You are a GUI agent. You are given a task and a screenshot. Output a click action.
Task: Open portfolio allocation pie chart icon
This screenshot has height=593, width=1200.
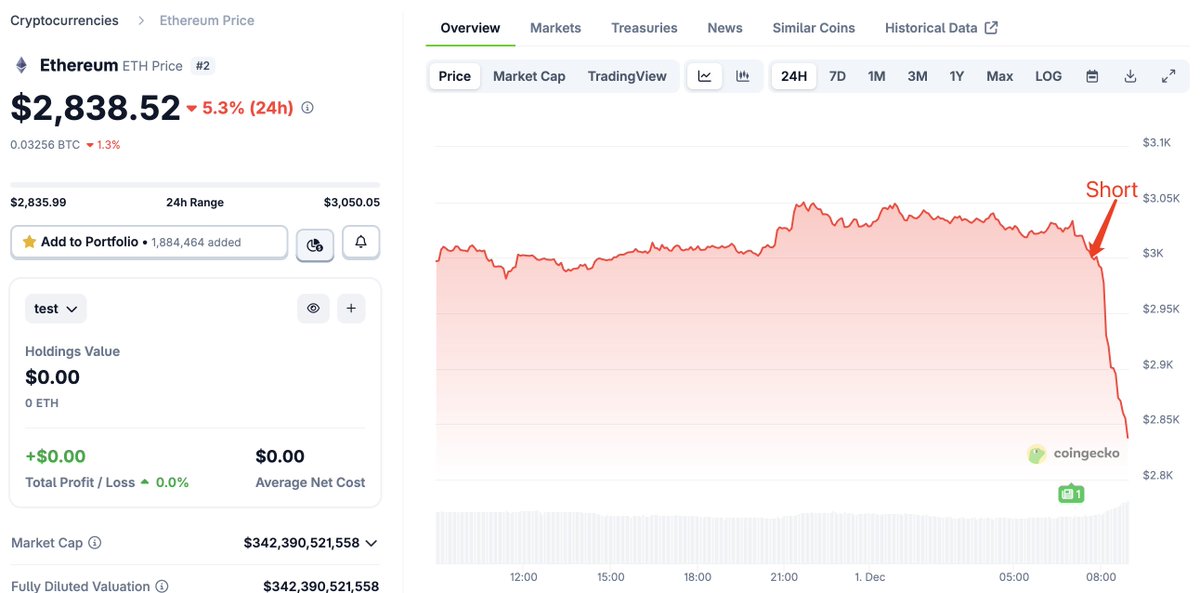pyautogui.click(x=314, y=242)
